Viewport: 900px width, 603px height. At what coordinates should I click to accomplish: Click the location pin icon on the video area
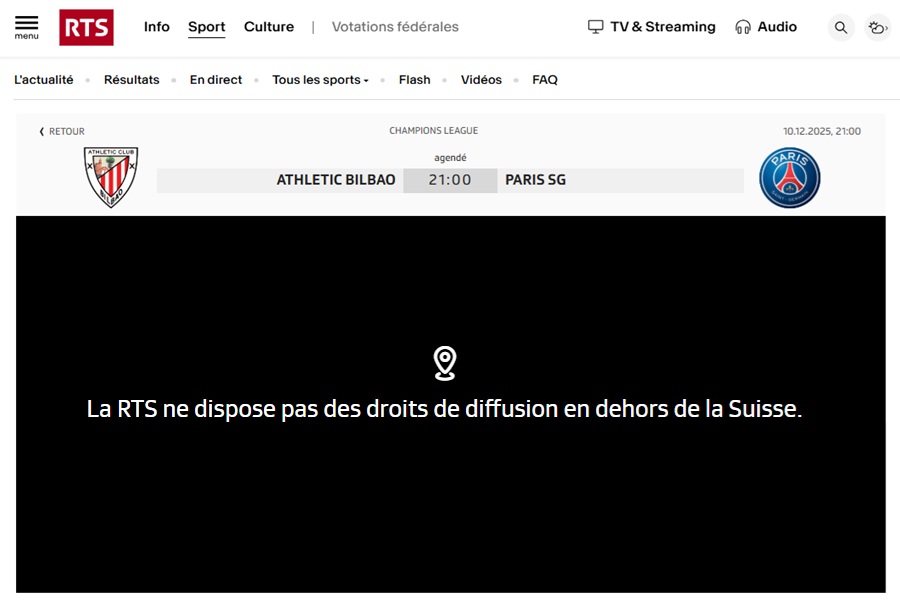pyautogui.click(x=443, y=363)
